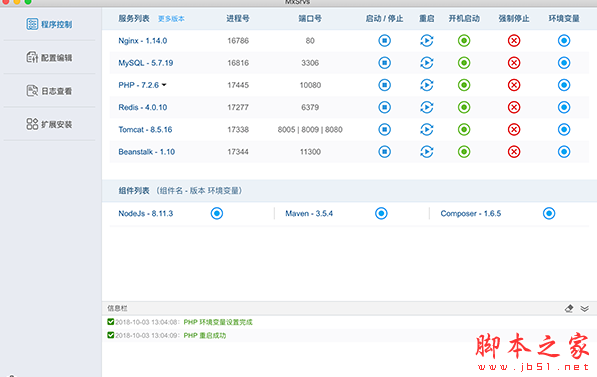The height and width of the screenshot is (377, 597).
Task: Restart the Redis service
Action: tap(427, 107)
